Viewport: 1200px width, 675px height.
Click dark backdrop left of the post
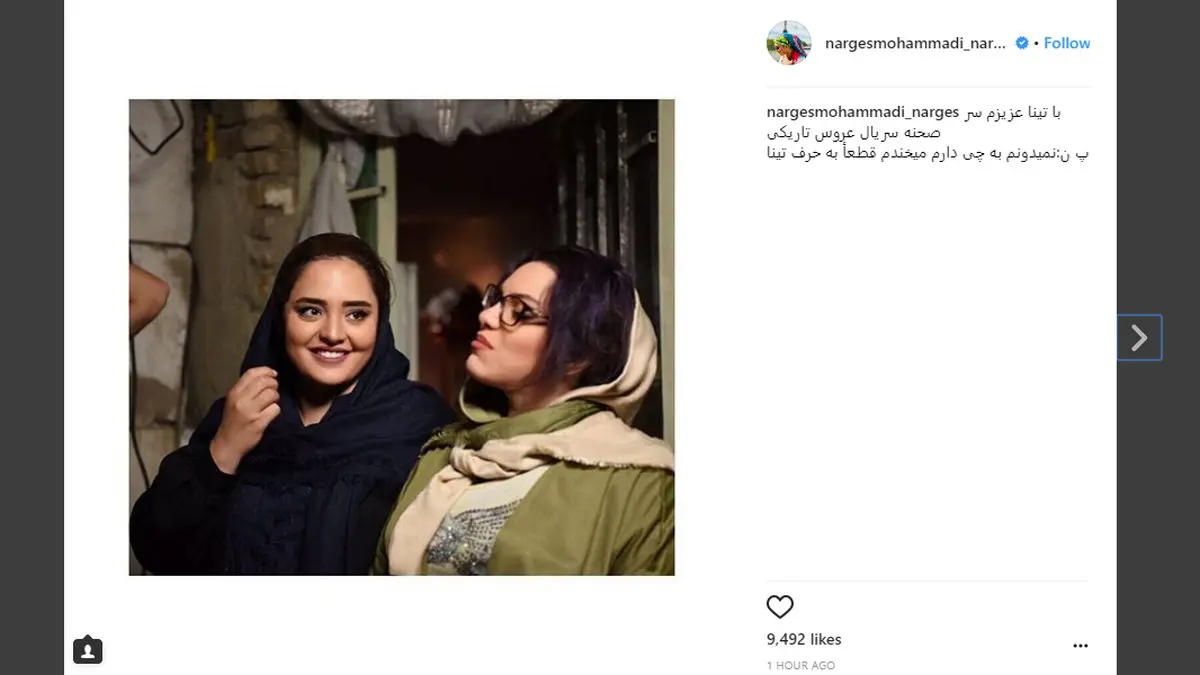coord(32,337)
